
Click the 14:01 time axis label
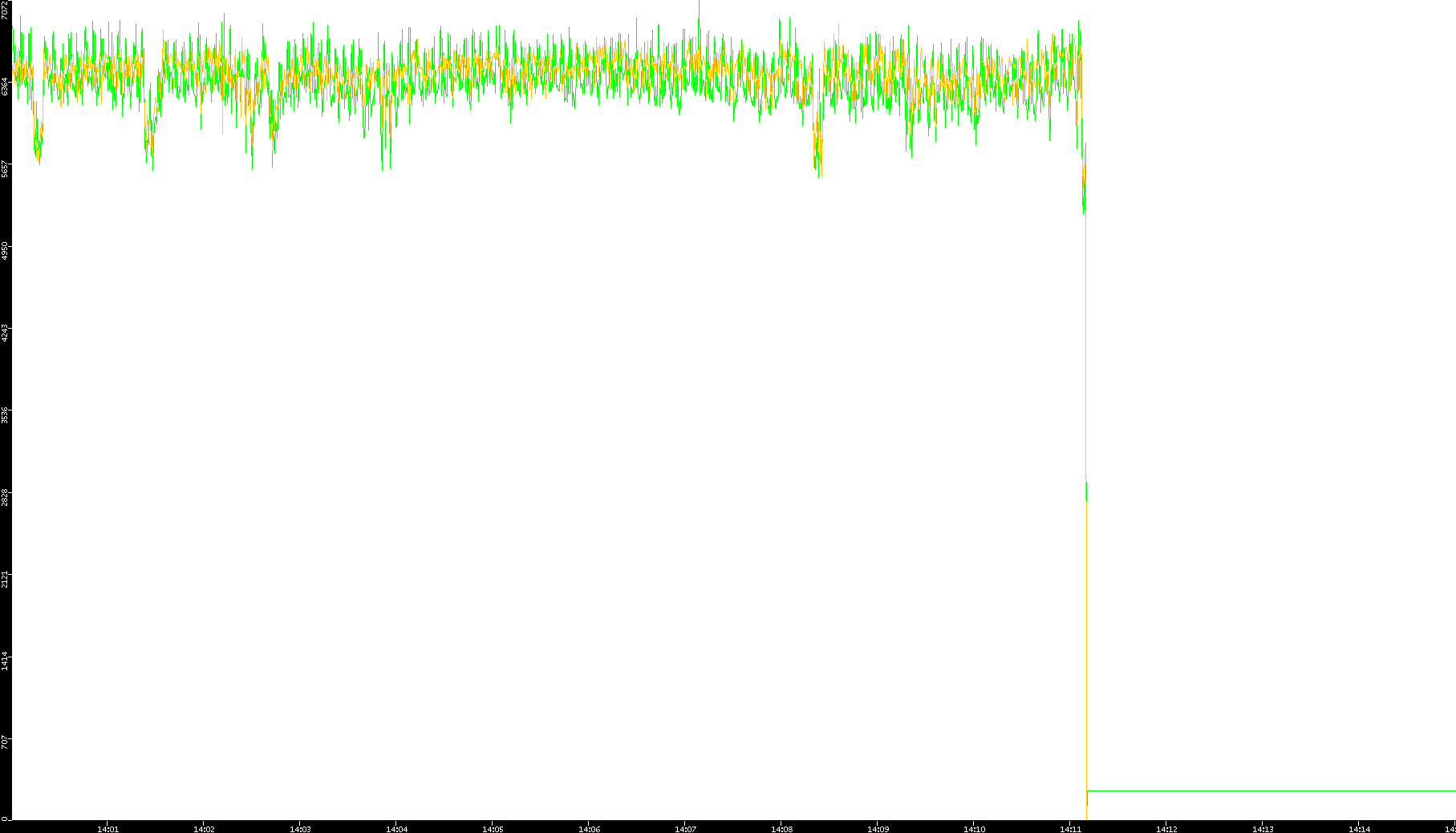click(x=107, y=829)
